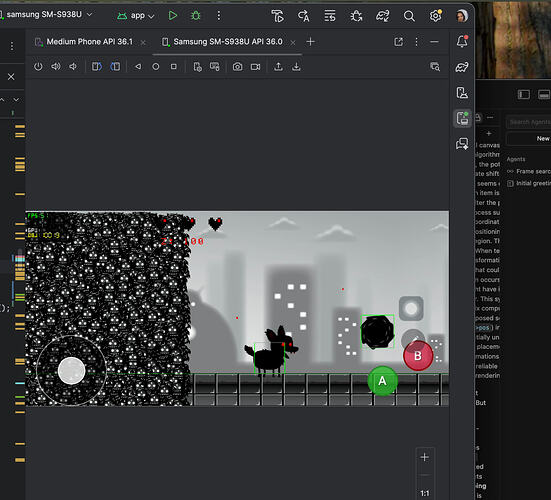The width and height of the screenshot is (551, 500).
Task: Tap the device Home navigation button
Action: point(156,66)
